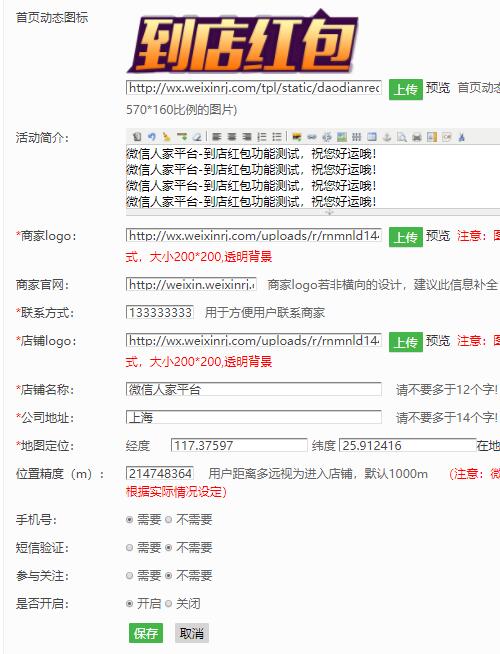Align text right in the editor

(246, 136)
